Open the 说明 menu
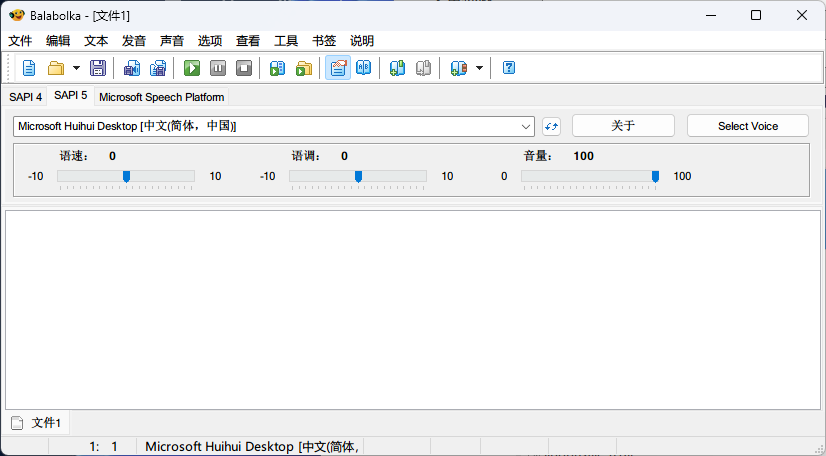The width and height of the screenshot is (826, 456). click(x=362, y=41)
